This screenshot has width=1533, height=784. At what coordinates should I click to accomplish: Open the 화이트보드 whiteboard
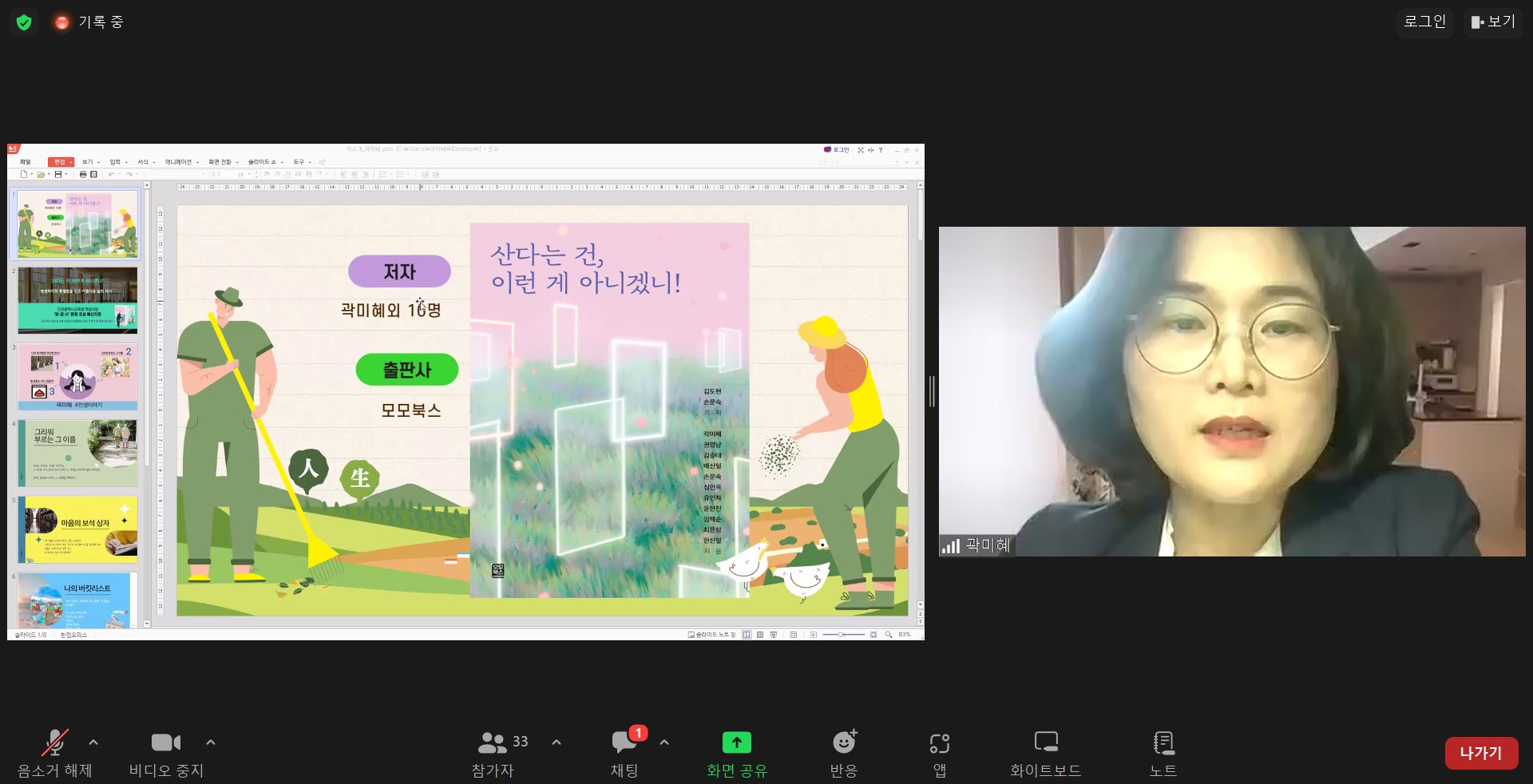click(1046, 753)
